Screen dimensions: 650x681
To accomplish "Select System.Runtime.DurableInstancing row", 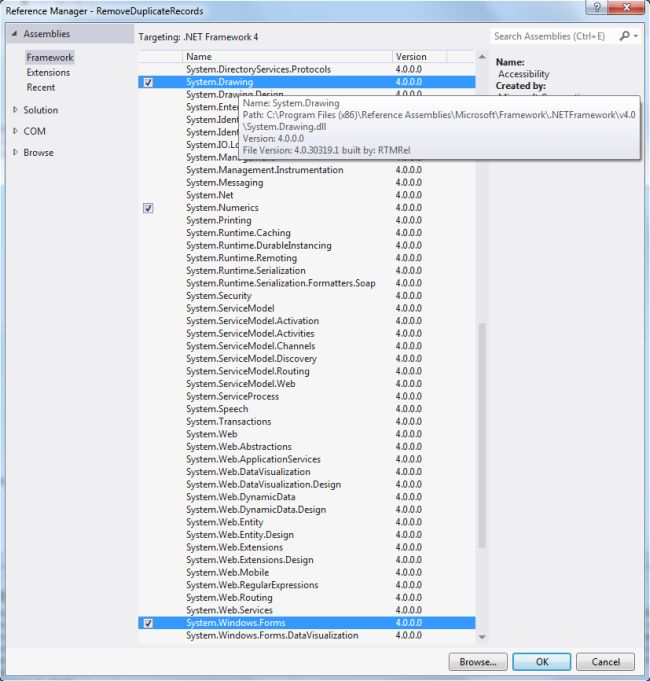I will click(307, 246).
